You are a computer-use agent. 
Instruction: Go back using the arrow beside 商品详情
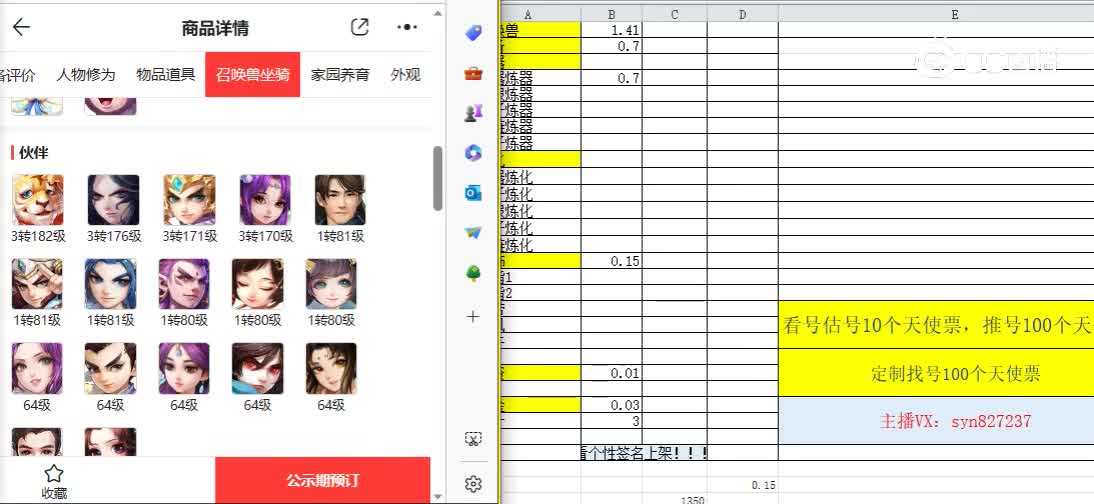point(21,27)
